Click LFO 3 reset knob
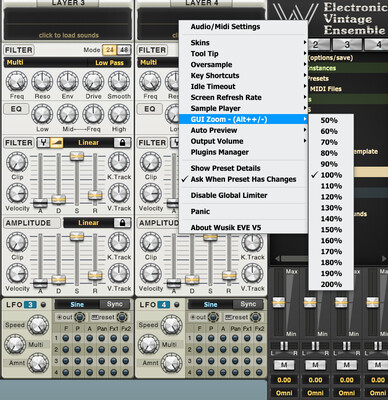 (122, 317)
